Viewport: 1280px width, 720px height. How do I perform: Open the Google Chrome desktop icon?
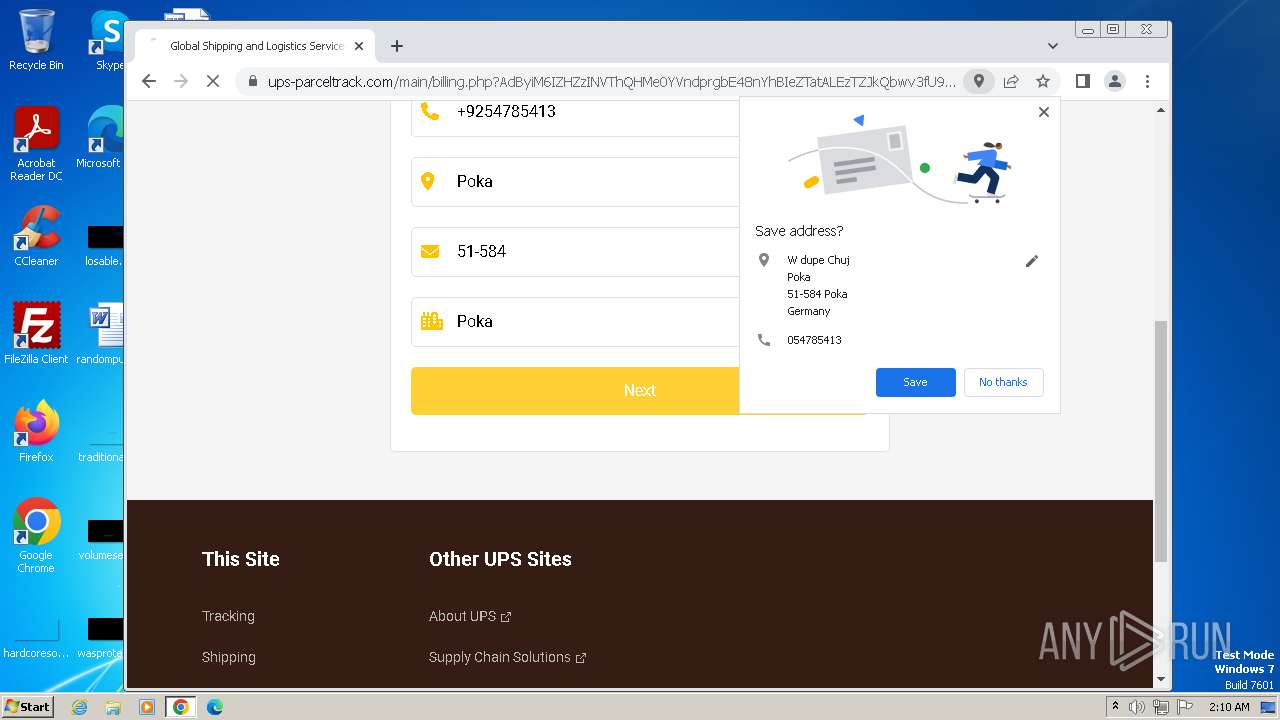point(36,536)
